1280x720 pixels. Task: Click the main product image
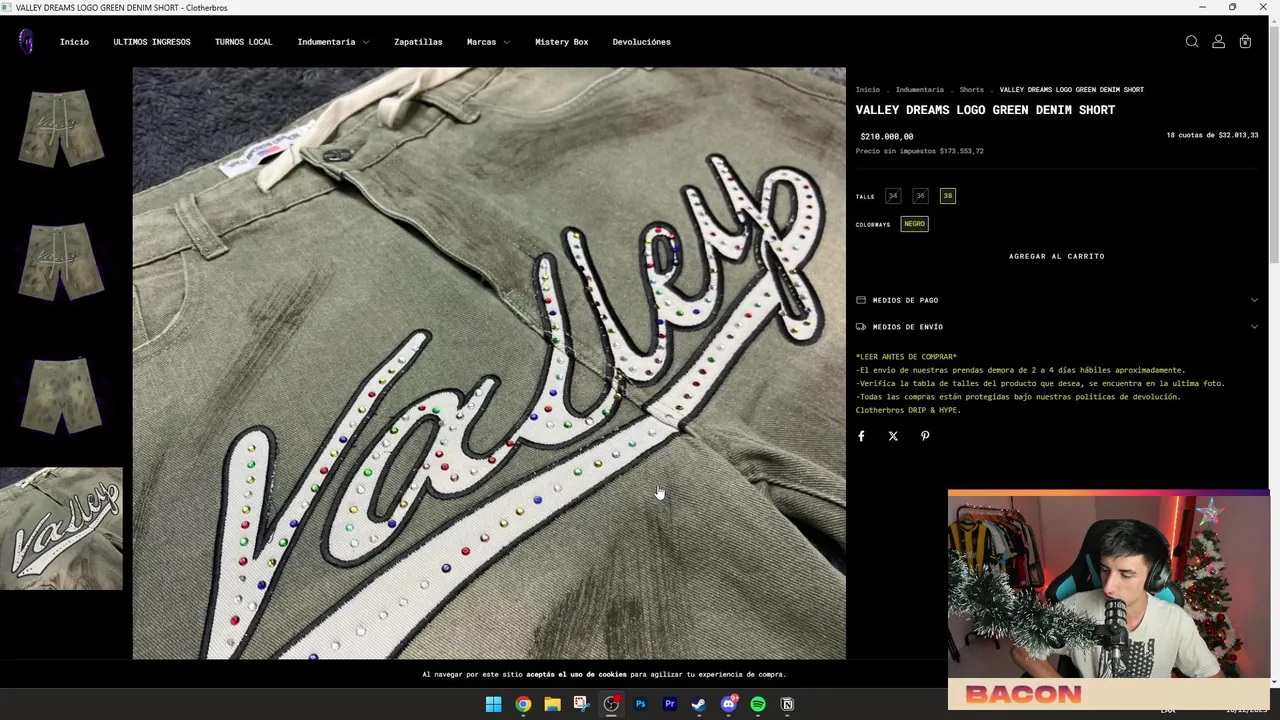pyautogui.click(x=489, y=364)
